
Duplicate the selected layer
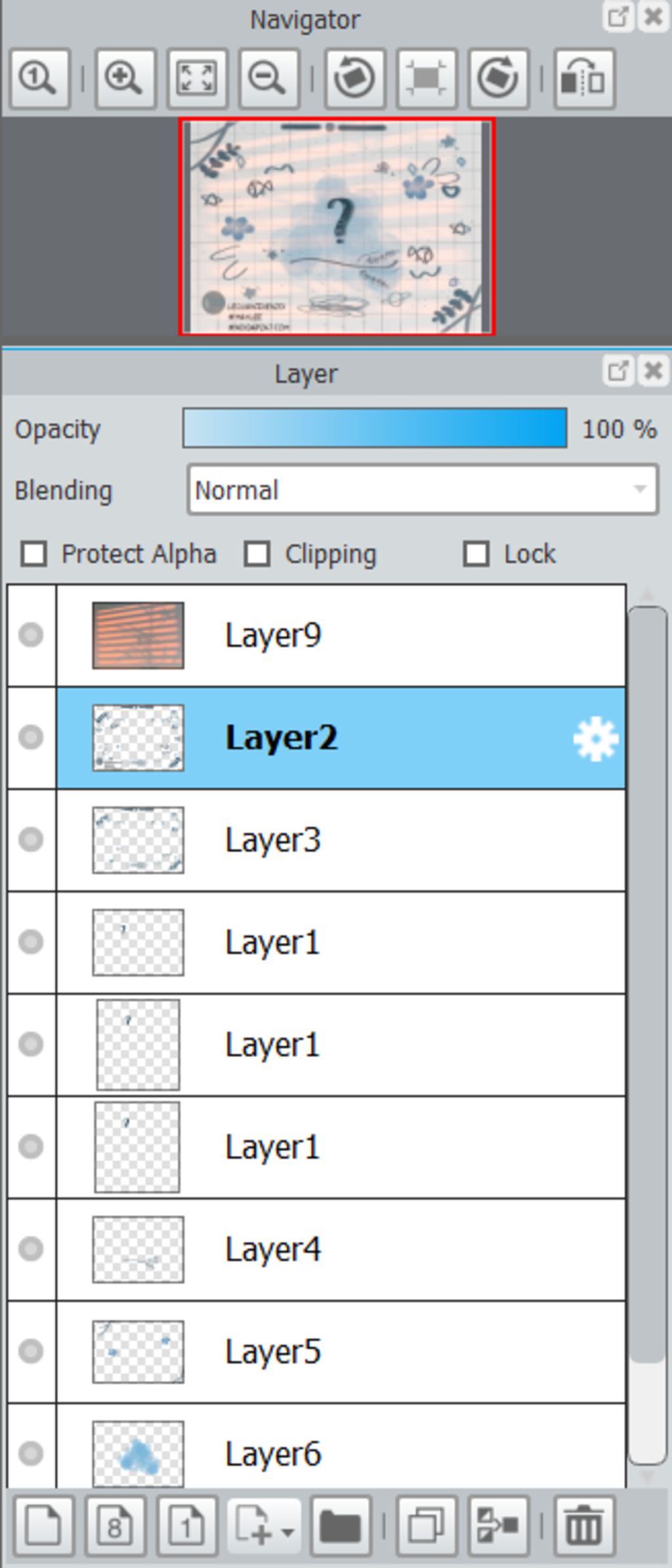point(427,1526)
